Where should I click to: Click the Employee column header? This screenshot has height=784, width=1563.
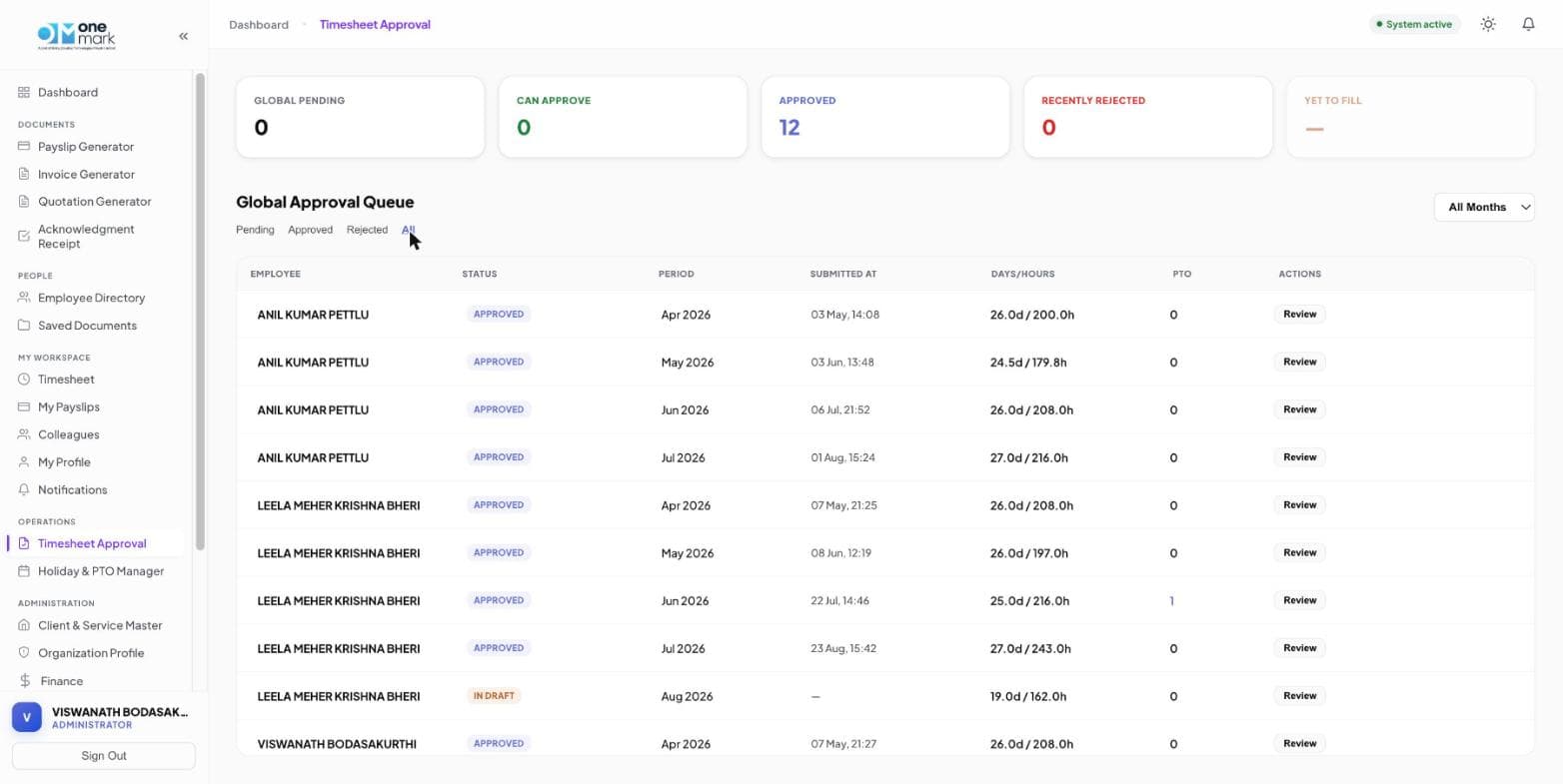(275, 274)
